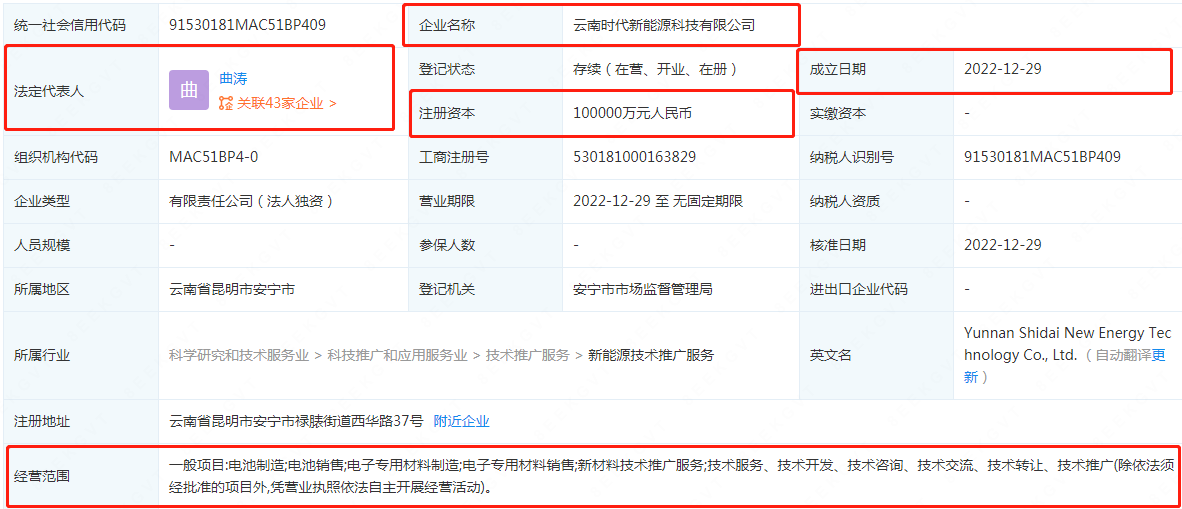Click the 工商注册号 label cell
Image resolution: width=1182 pixels, height=509 pixels.
tap(485, 157)
